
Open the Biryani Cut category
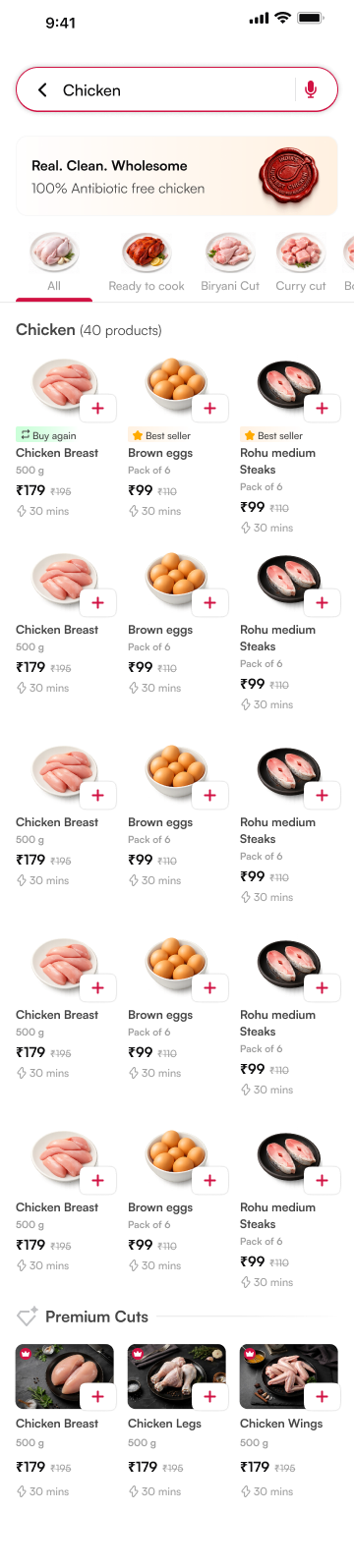(x=230, y=263)
